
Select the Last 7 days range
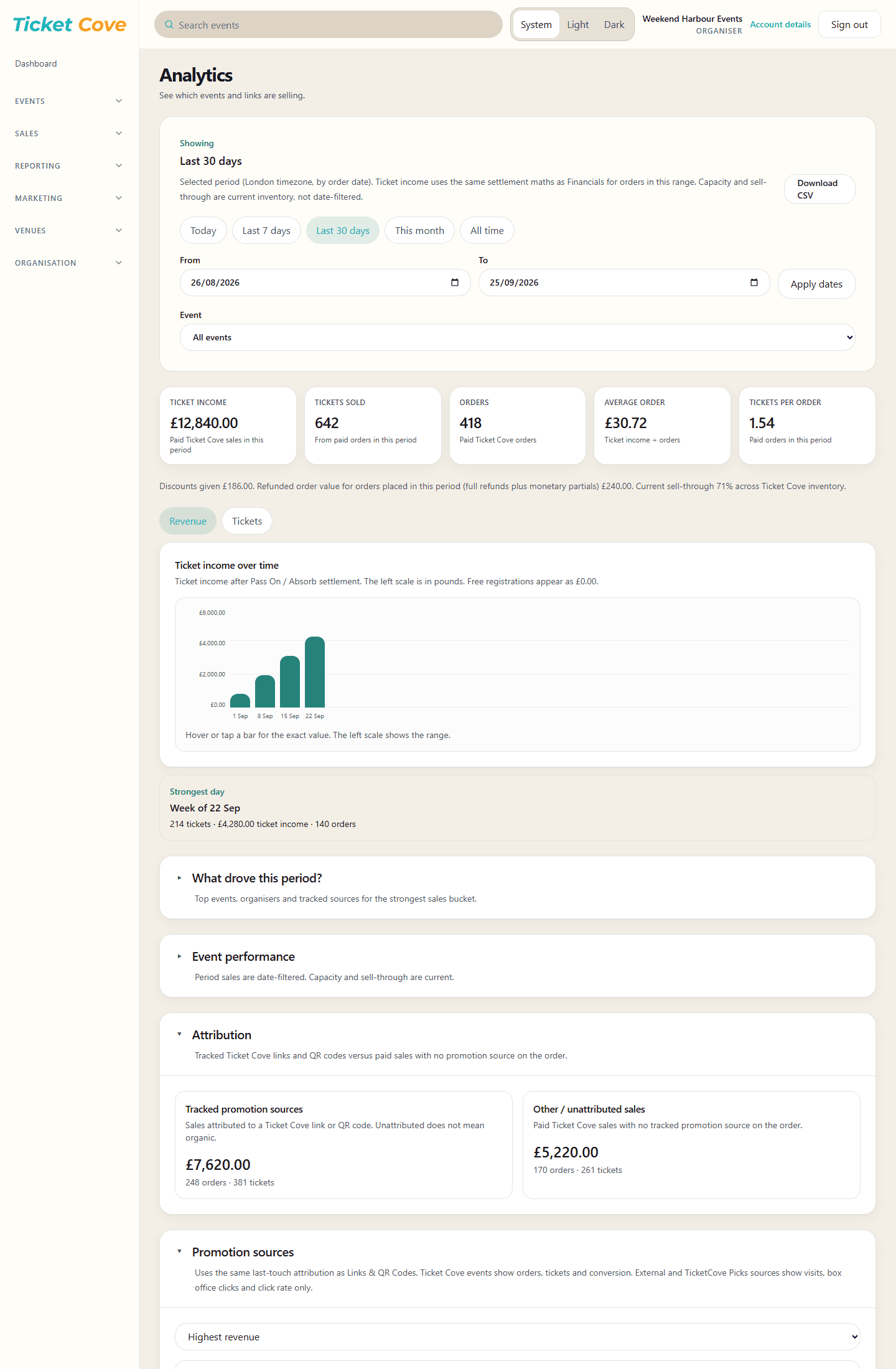coord(266,230)
